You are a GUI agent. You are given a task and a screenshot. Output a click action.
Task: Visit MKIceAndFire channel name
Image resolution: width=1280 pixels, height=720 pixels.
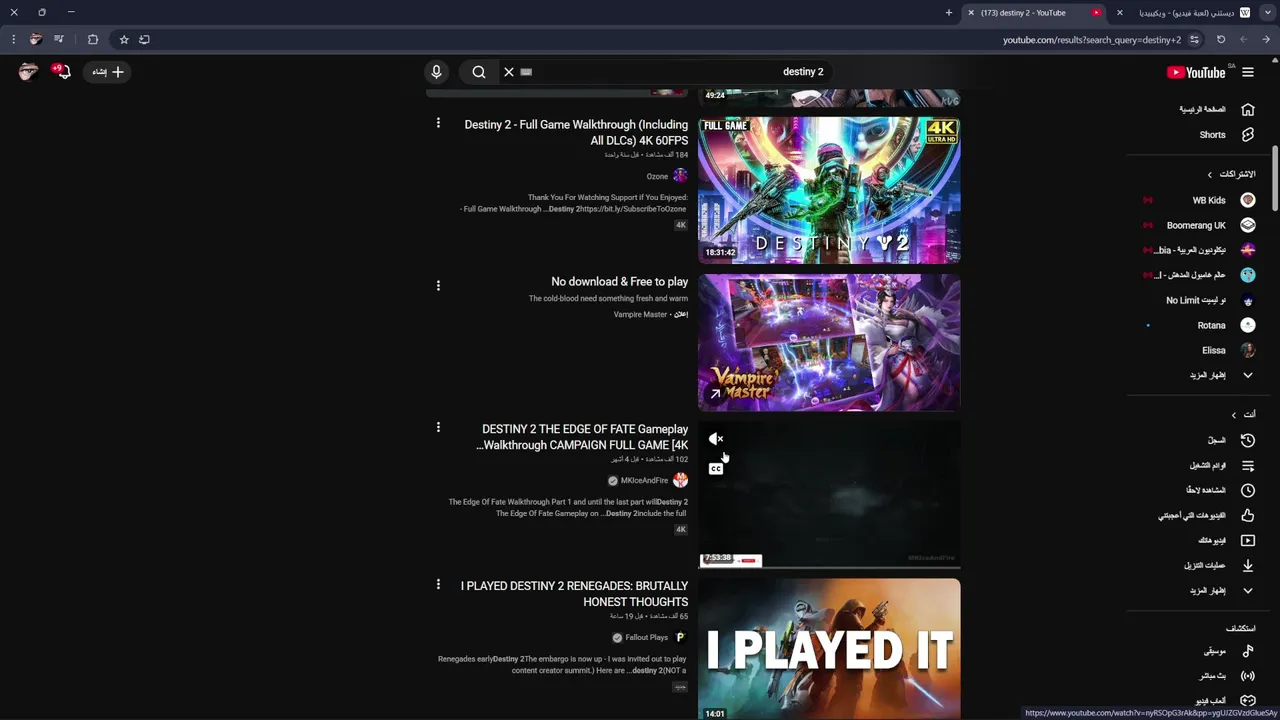[x=644, y=481]
